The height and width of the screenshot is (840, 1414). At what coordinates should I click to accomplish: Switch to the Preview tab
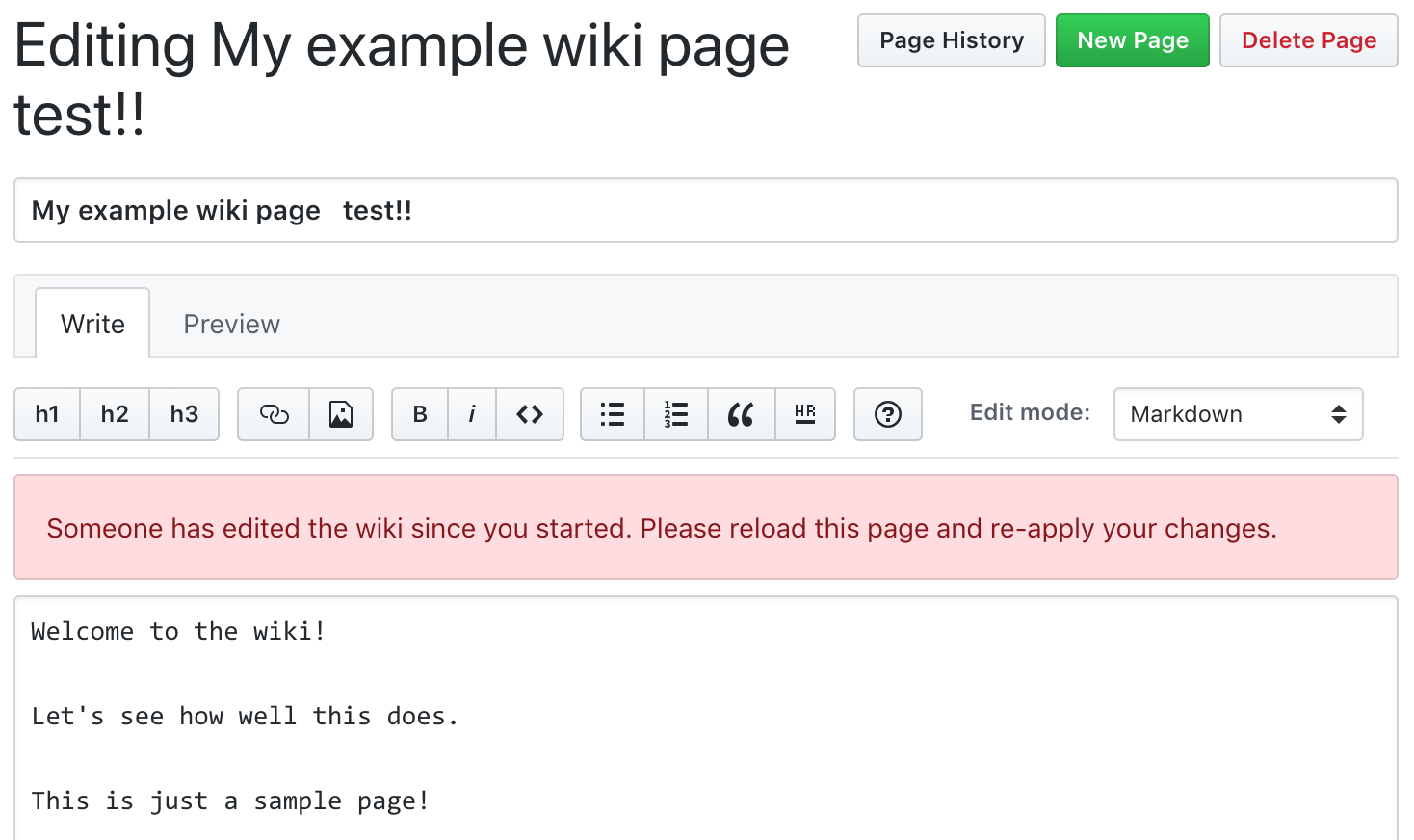[232, 325]
